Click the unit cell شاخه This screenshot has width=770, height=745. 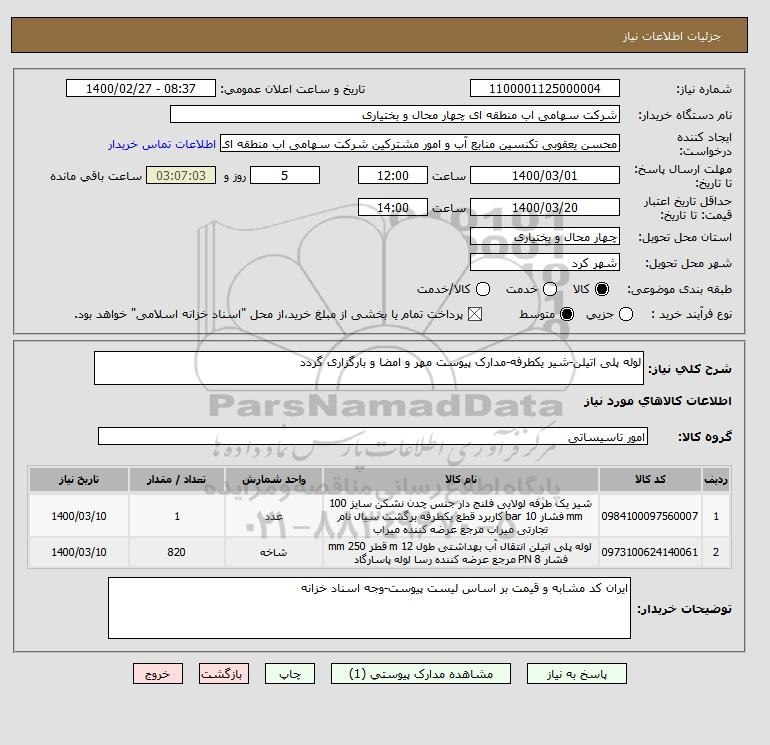point(274,552)
